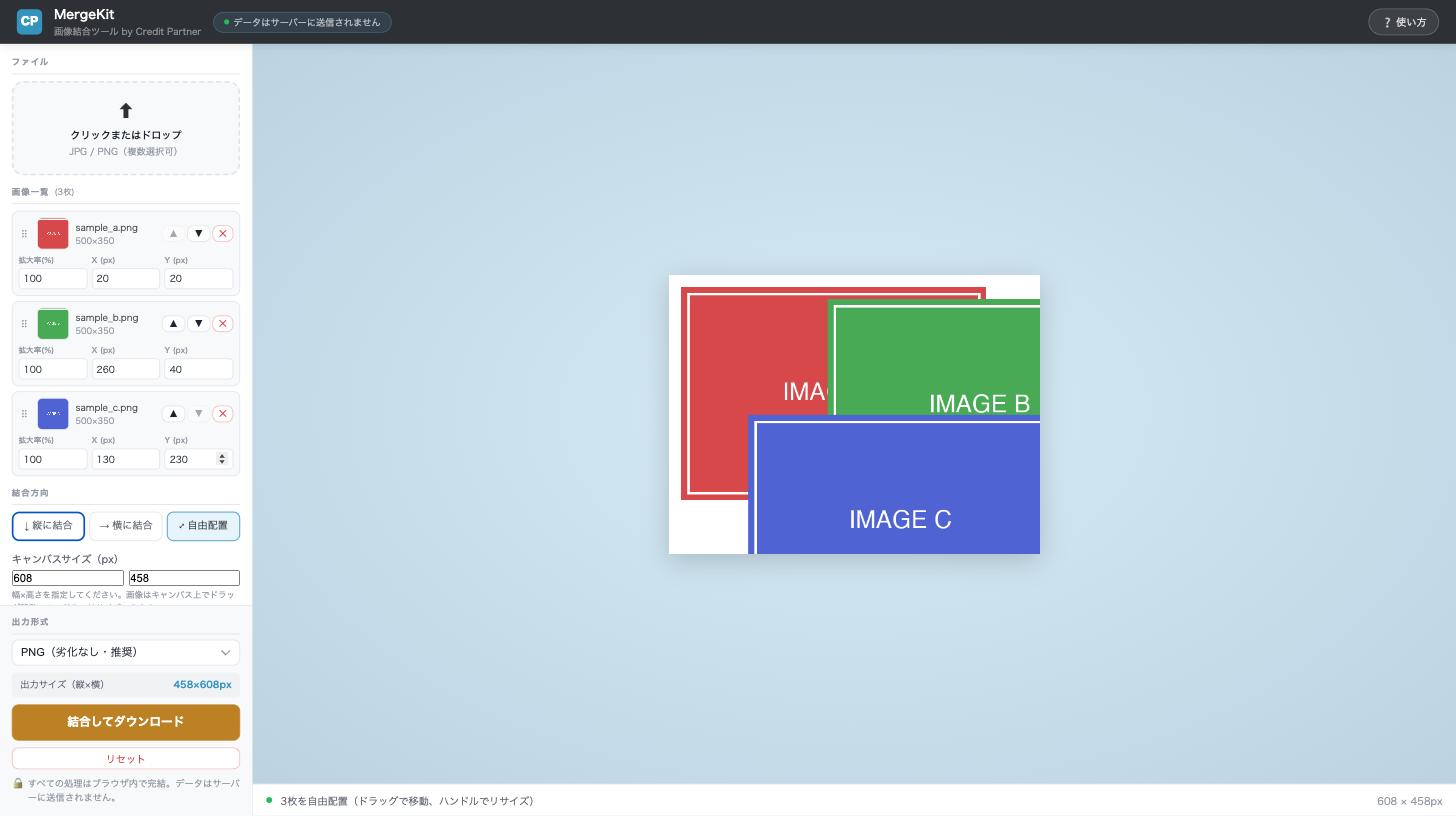Focus the X (px) field of sample_c.png
The image size is (1456, 816).
(126, 459)
